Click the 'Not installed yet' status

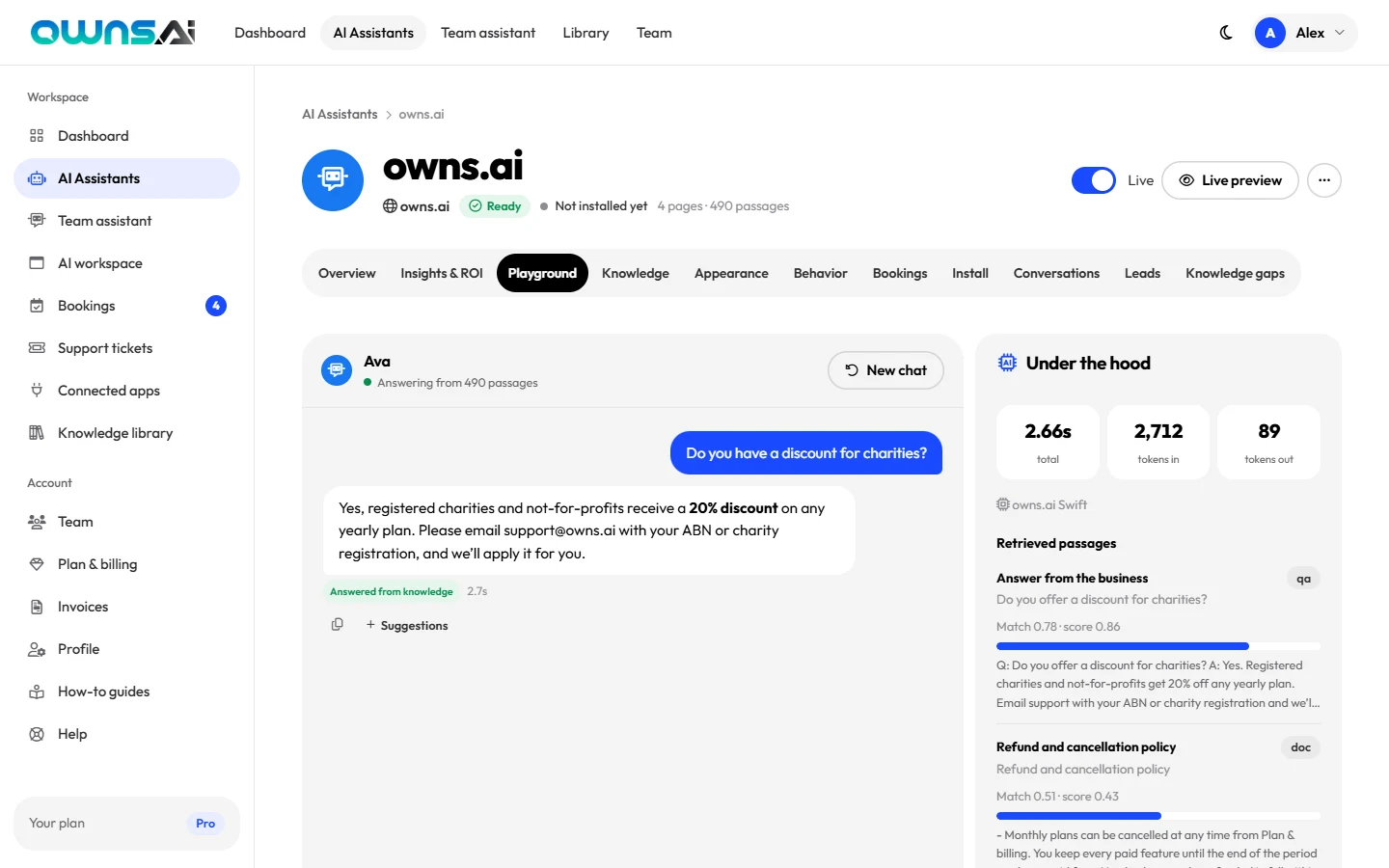(x=593, y=206)
